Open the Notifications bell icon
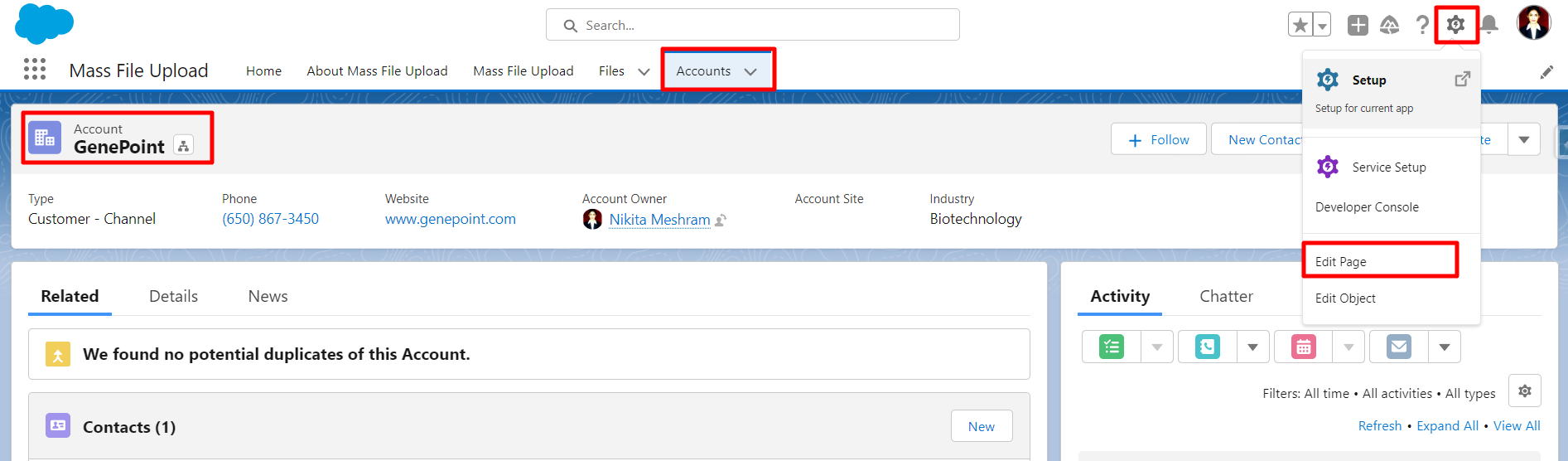Viewport: 1568px width, 461px height. (1488, 25)
